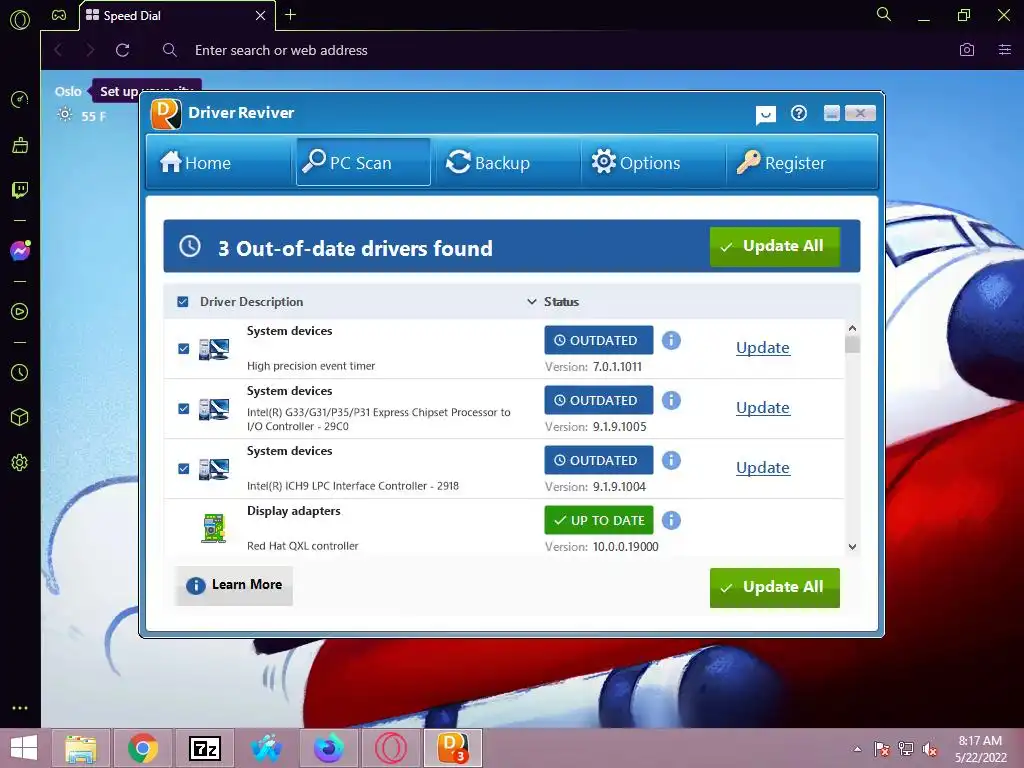Screen dimensions: 1024x768
Task: Click the driver list scroll down arrow
Action: [x=852, y=547]
